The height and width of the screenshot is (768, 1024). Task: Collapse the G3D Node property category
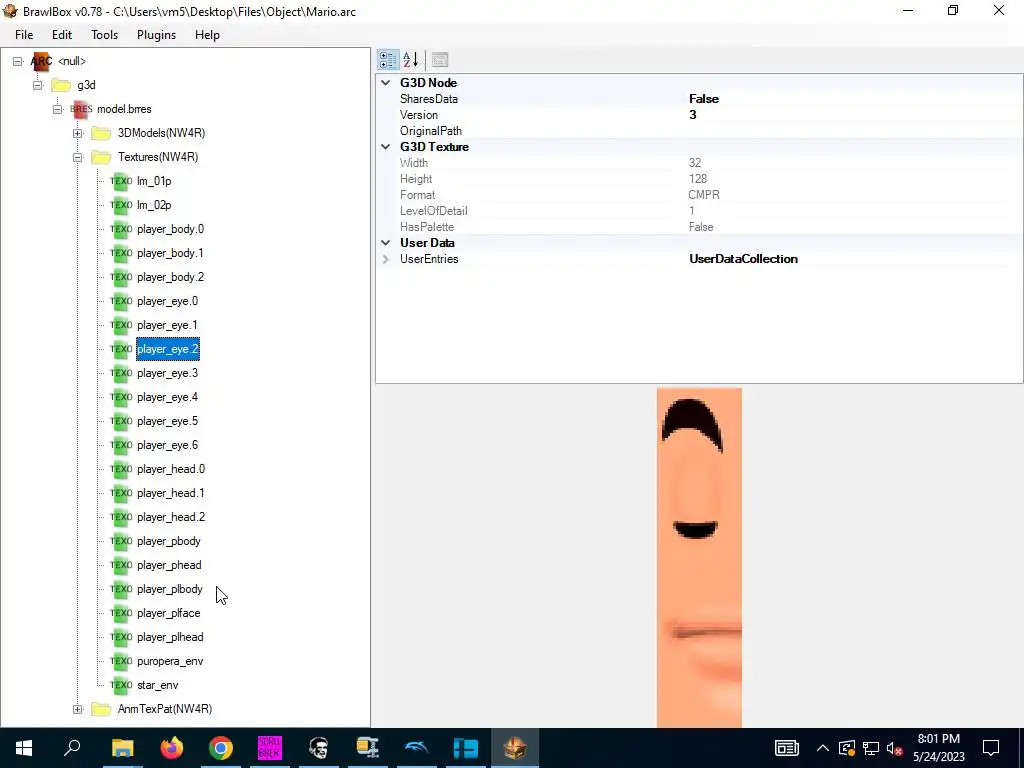(386, 83)
